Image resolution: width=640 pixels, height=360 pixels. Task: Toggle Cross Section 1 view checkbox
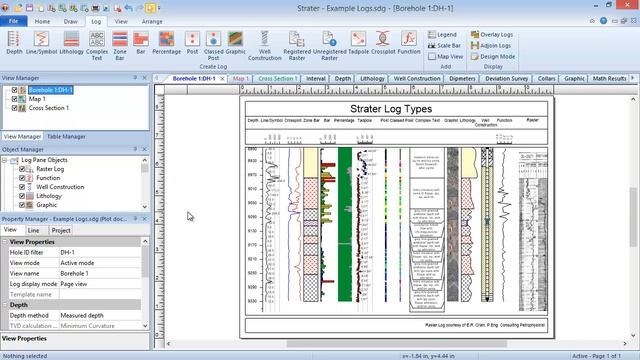tap(15, 108)
